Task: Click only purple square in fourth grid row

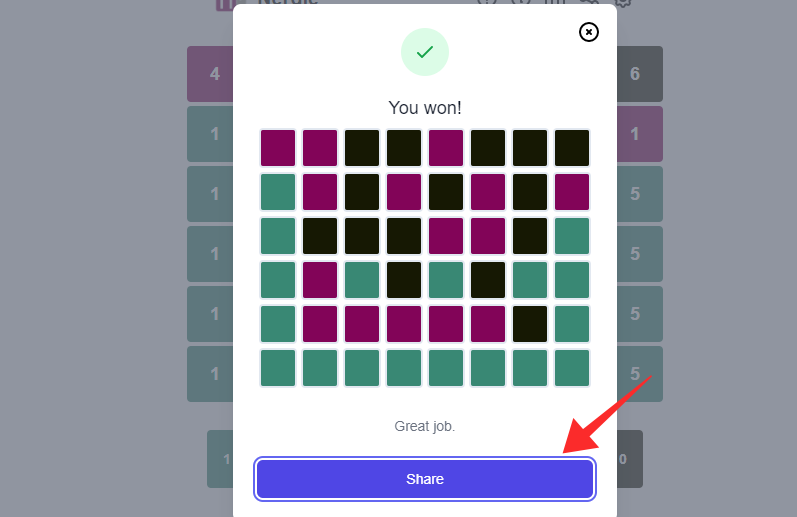Action: tap(320, 280)
